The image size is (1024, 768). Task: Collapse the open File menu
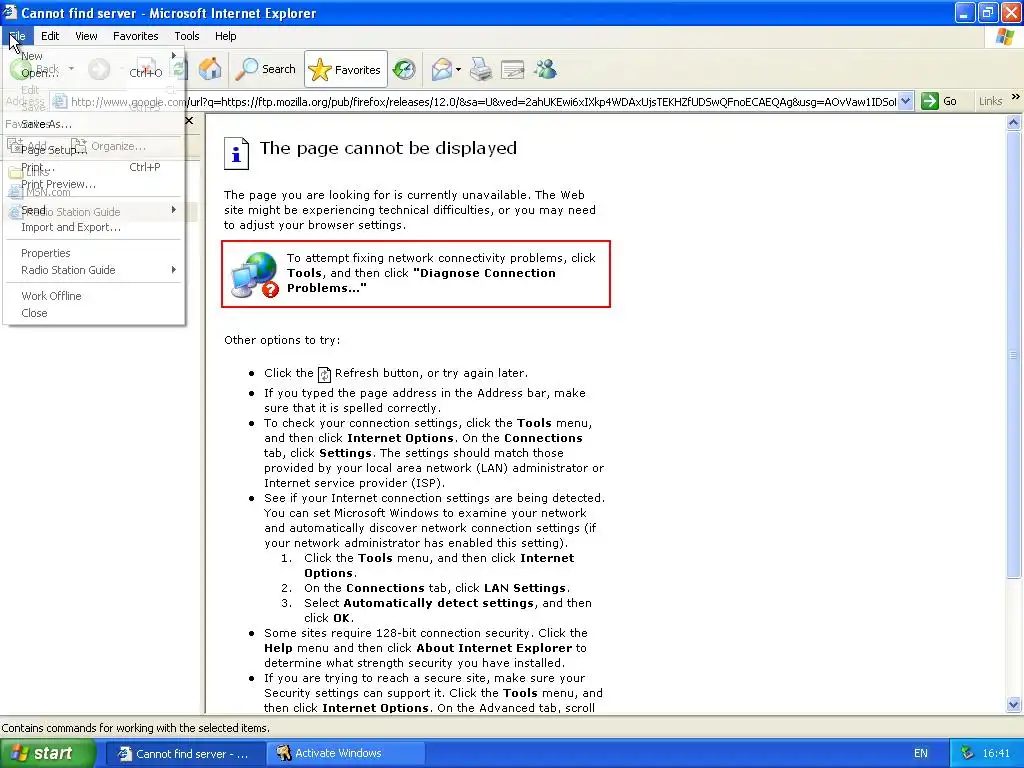point(17,36)
